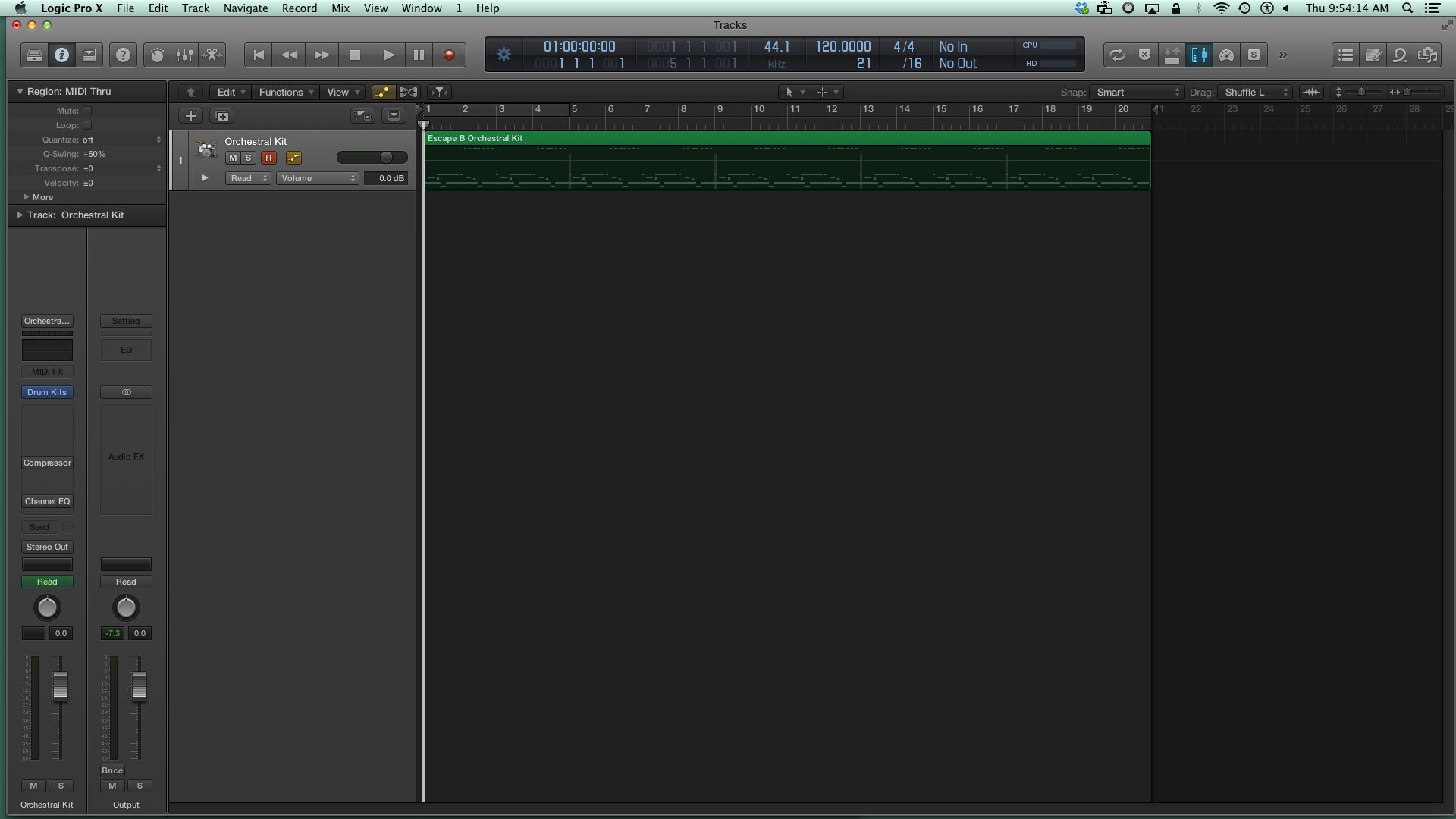Open the Command-click tool menu
Viewport: 1456px width, 819px height.
827,92
